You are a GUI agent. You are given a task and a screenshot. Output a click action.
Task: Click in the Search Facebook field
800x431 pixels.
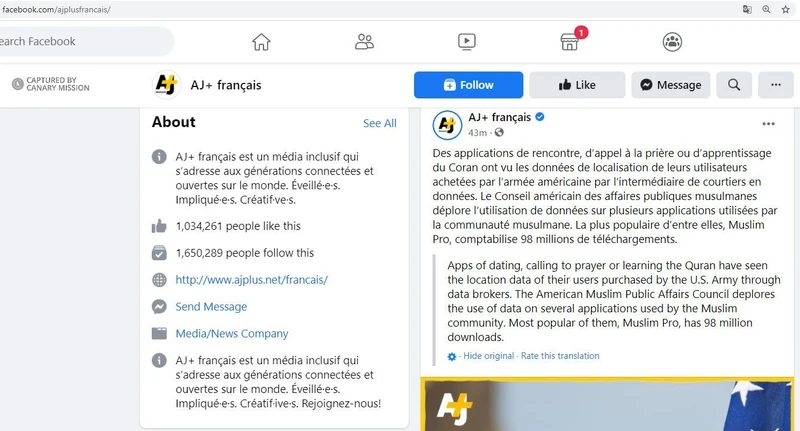click(x=84, y=41)
